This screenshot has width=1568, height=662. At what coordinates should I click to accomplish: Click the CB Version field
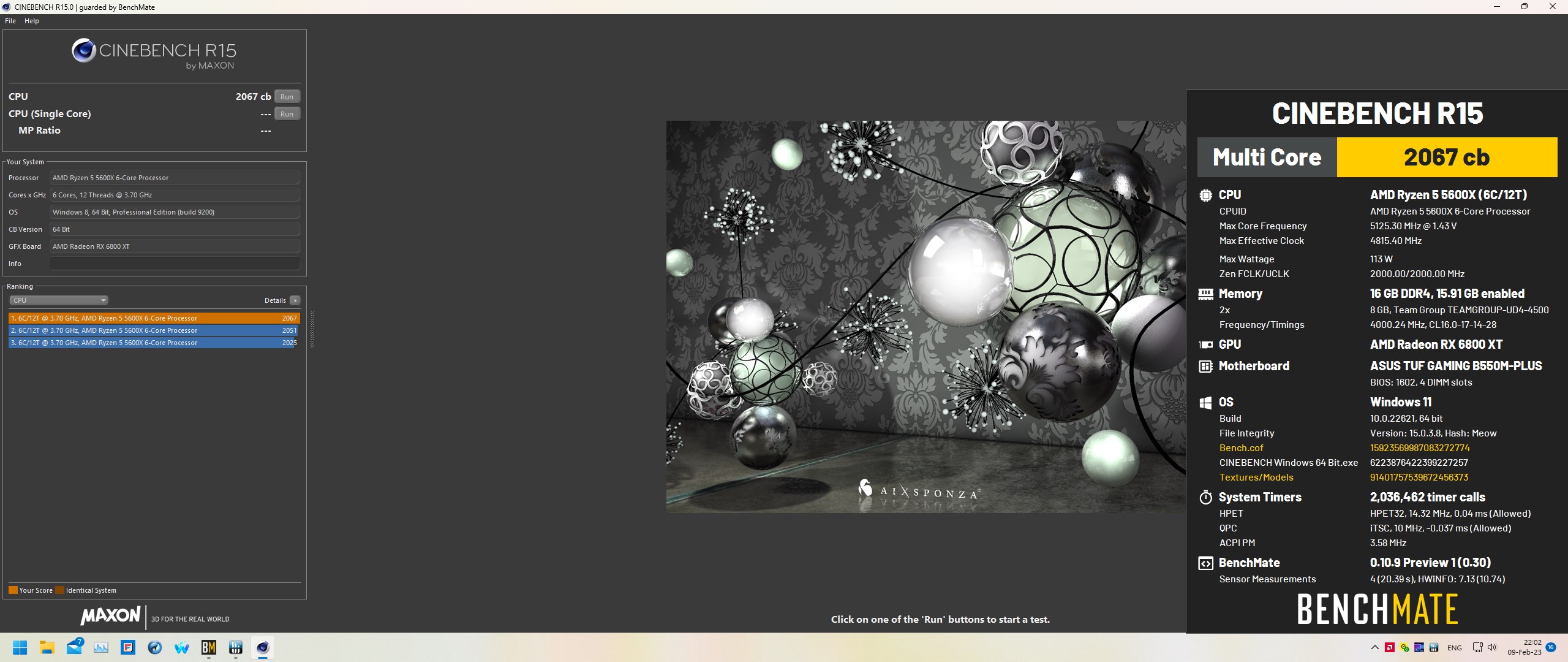(175, 229)
